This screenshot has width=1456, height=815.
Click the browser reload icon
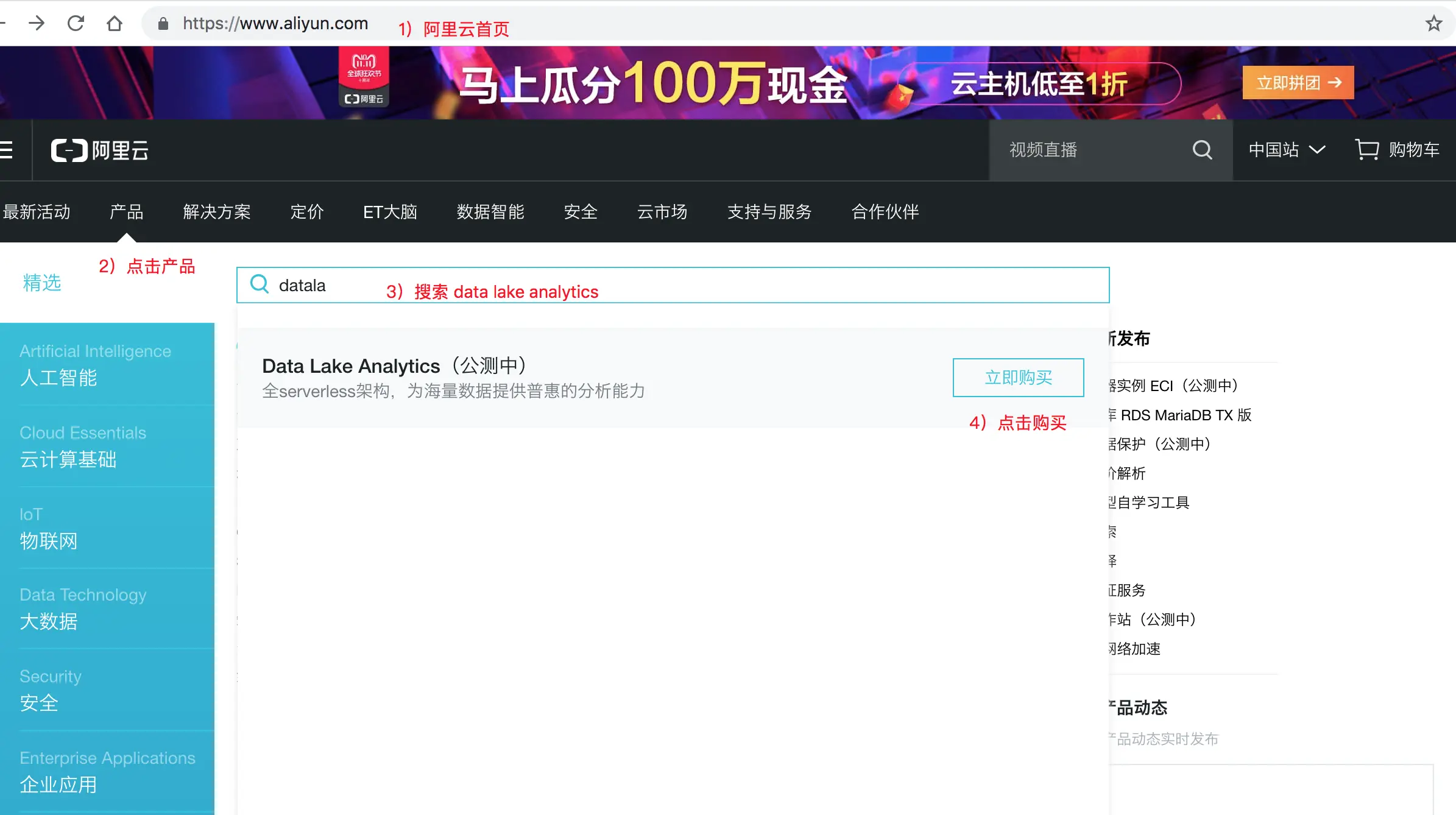click(76, 24)
